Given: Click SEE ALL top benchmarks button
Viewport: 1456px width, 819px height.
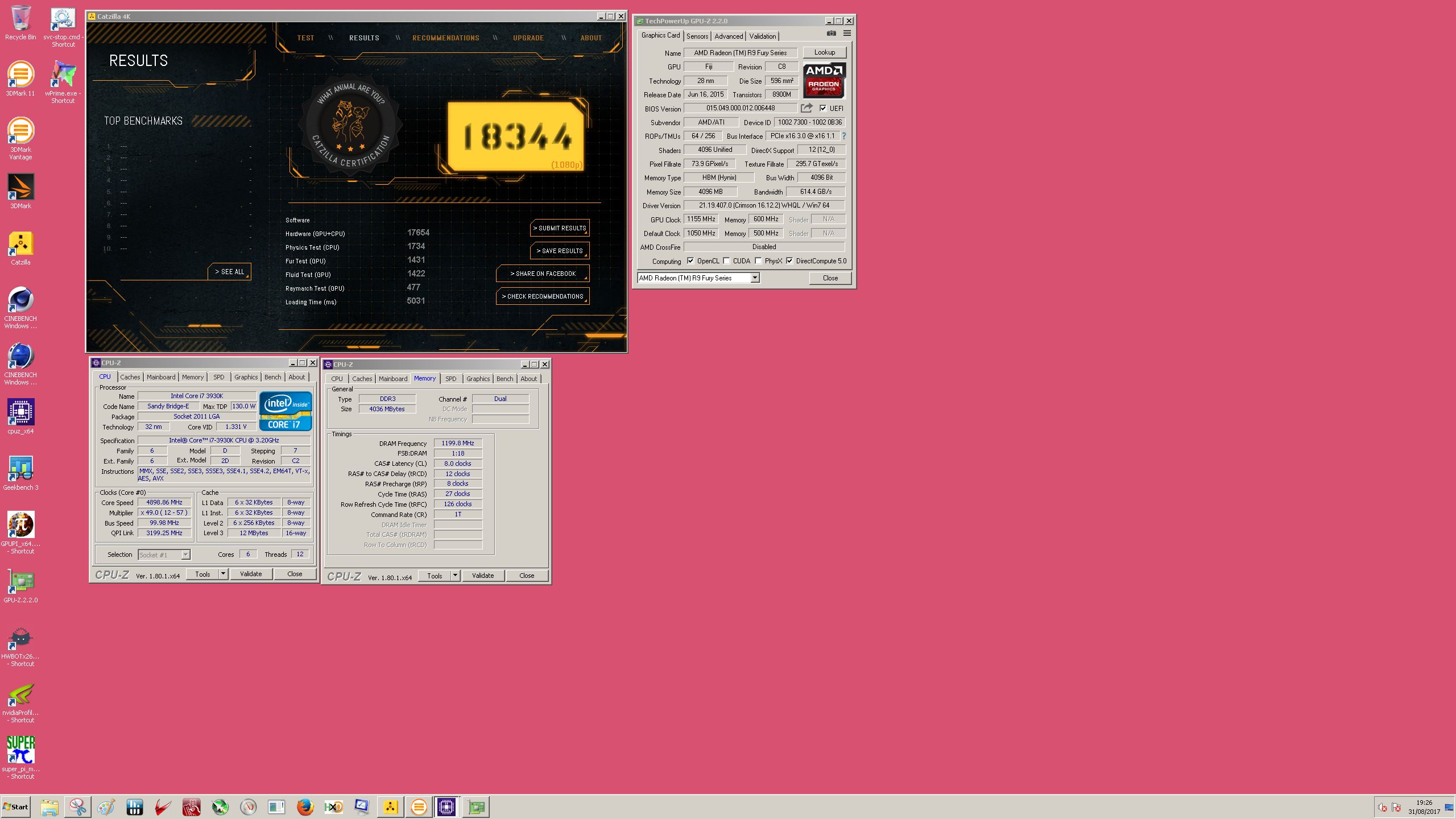Looking at the screenshot, I should point(229,272).
